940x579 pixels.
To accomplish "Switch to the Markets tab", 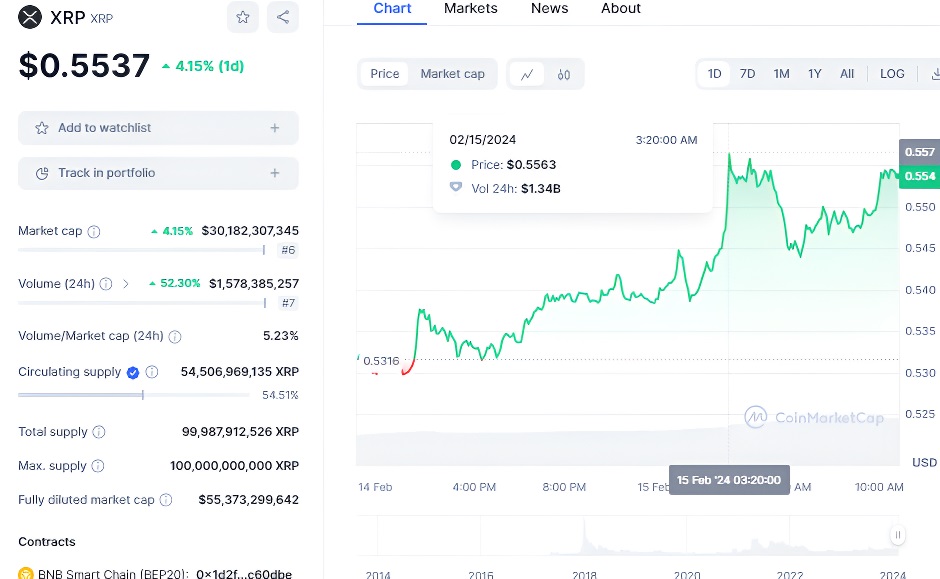I will 471,8.
